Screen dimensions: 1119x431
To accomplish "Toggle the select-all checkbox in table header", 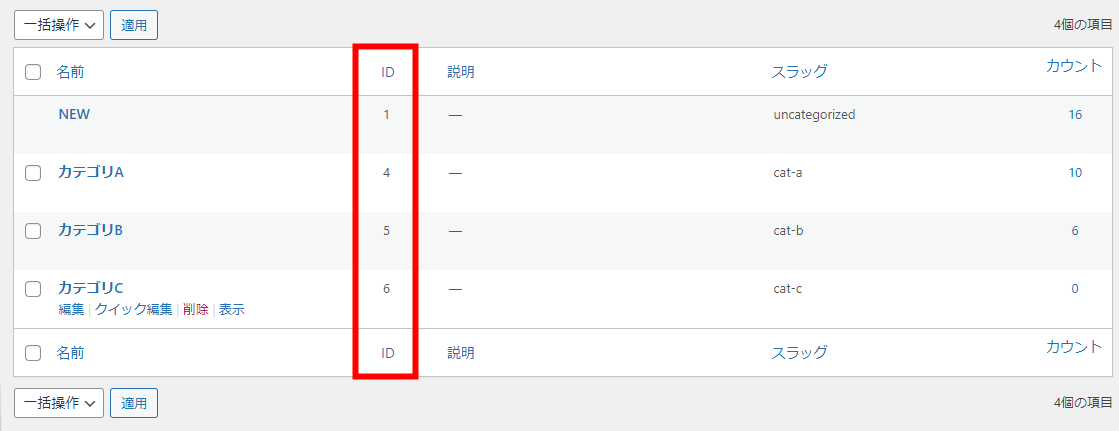I will (x=33, y=72).
